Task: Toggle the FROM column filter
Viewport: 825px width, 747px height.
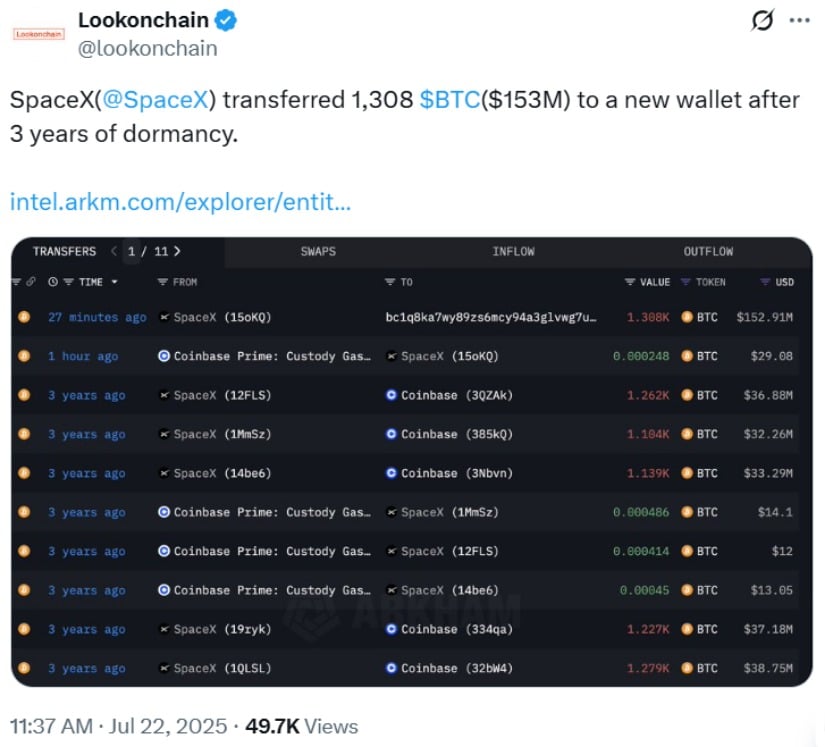Action: pos(163,282)
